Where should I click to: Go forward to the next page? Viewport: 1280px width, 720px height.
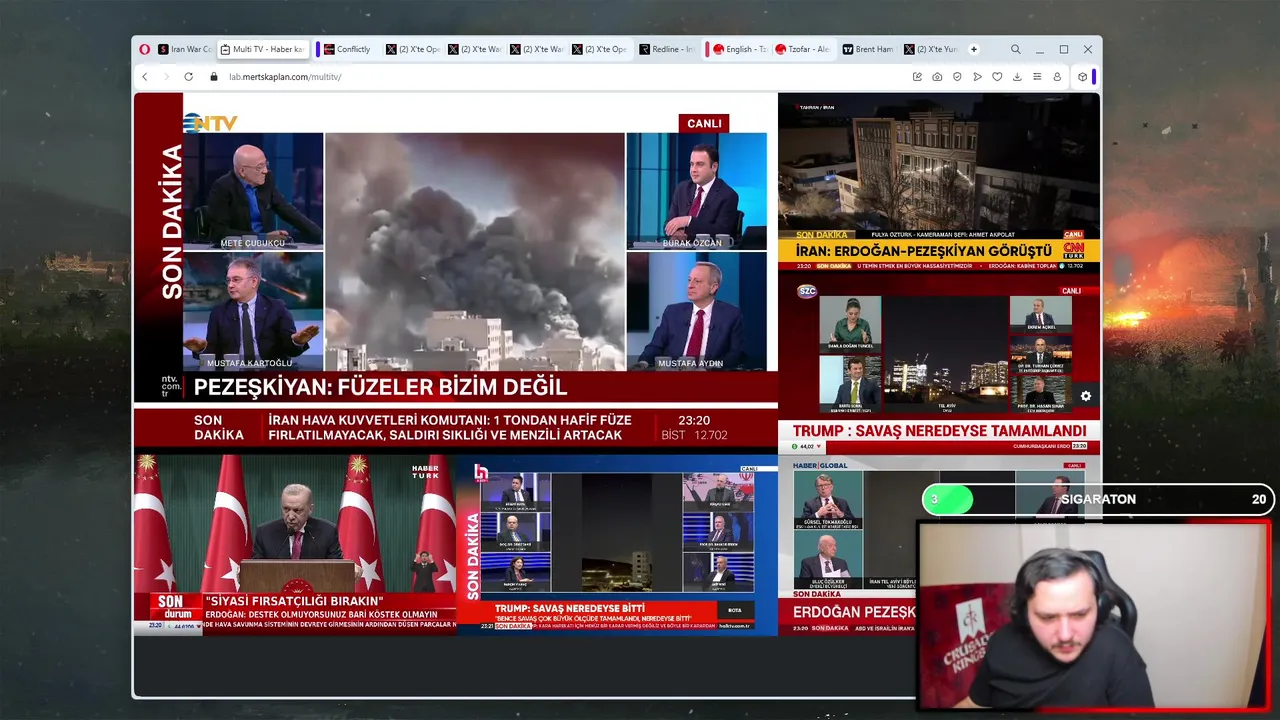coord(166,77)
